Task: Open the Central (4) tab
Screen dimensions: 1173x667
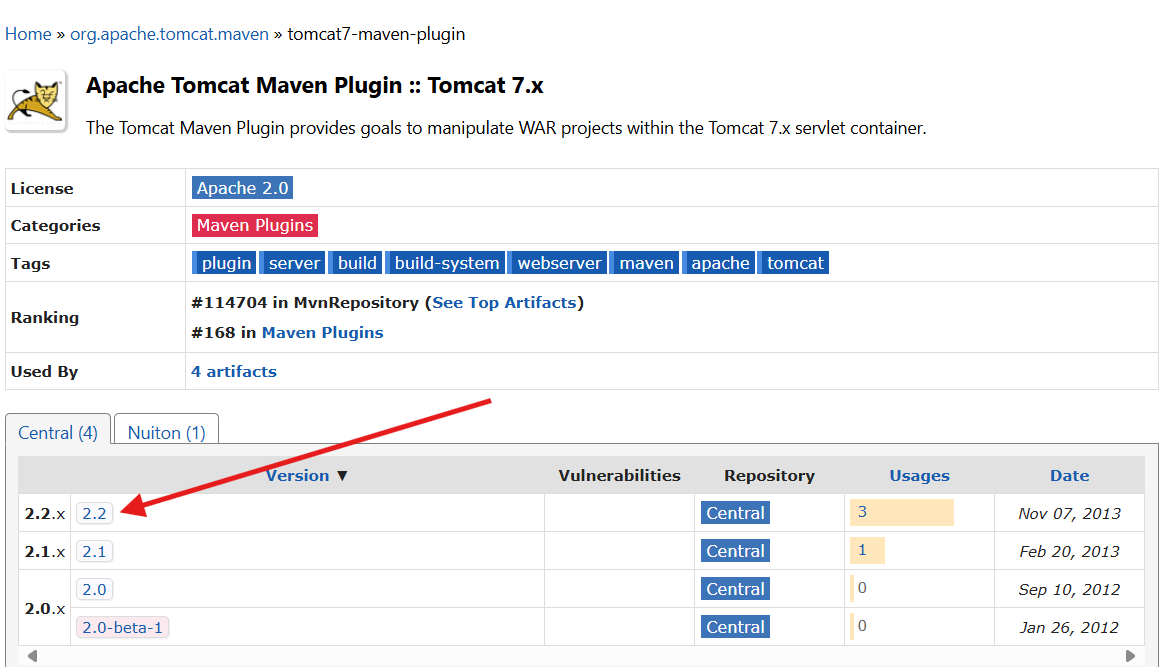Action: 58,433
